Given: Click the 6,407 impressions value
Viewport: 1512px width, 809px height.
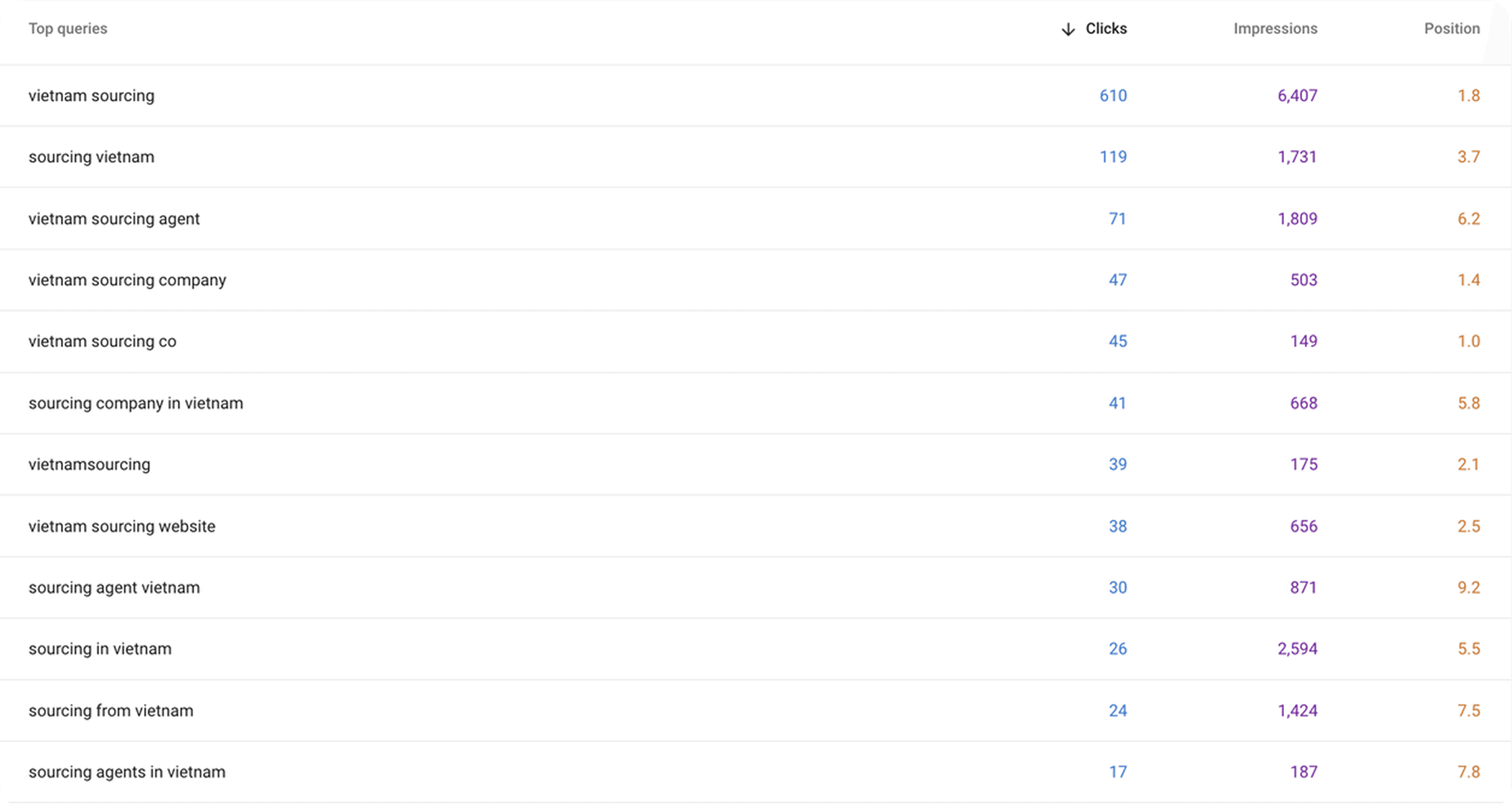Looking at the screenshot, I should [1298, 96].
